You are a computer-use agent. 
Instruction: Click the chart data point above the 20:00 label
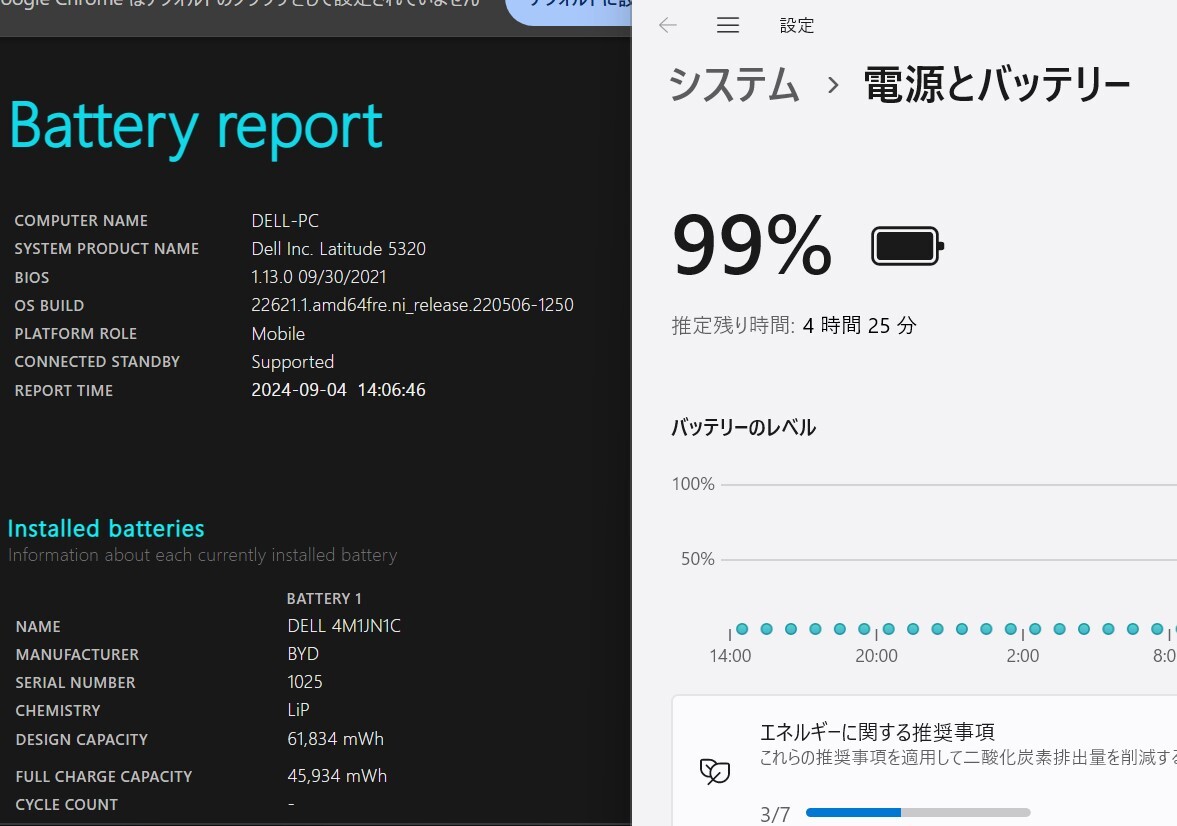[x=887, y=629]
